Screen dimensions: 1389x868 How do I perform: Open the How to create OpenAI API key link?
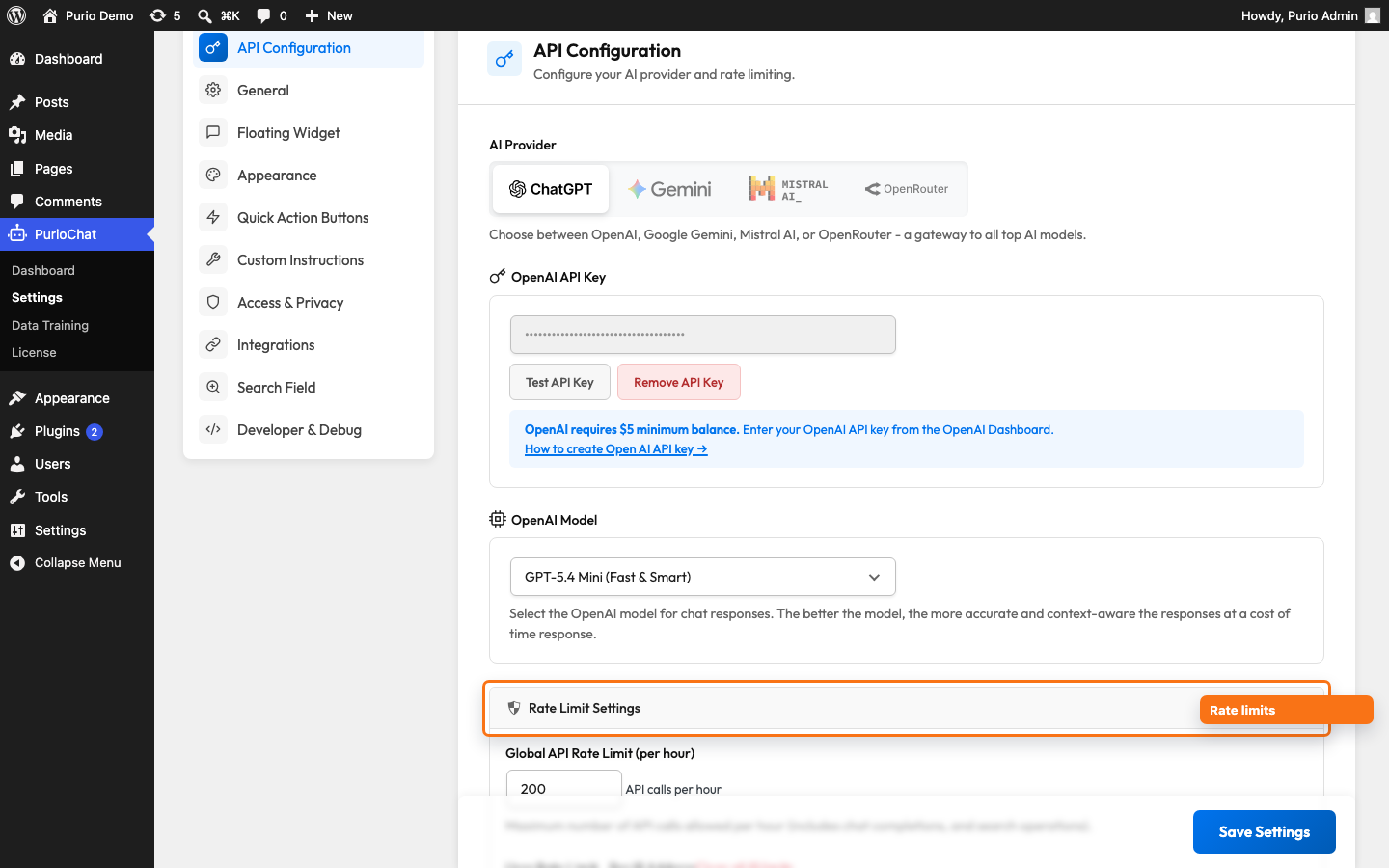click(616, 449)
